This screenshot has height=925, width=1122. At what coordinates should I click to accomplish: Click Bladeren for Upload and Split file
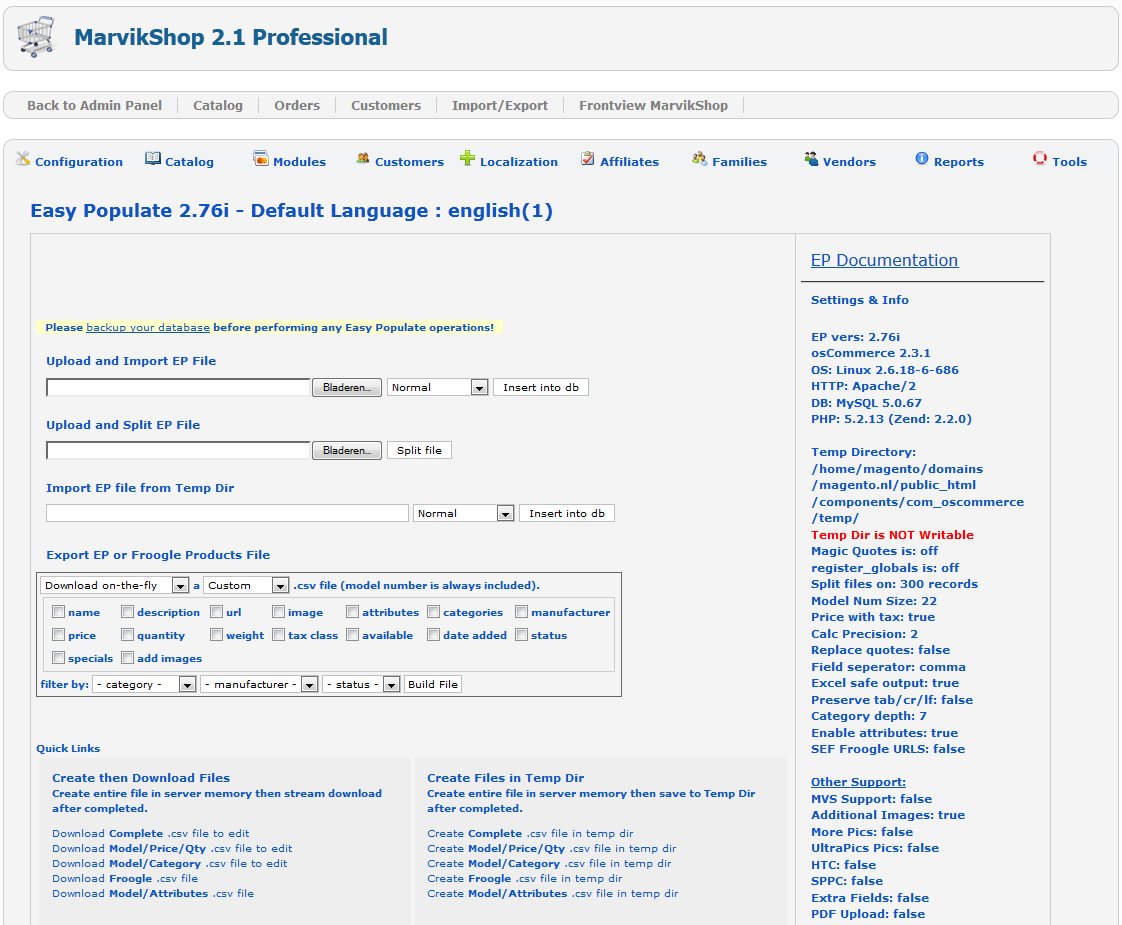347,450
